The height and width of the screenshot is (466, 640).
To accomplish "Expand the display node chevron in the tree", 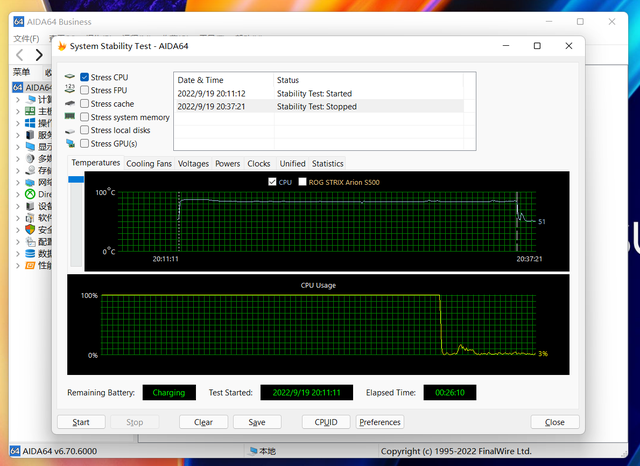I will point(18,147).
